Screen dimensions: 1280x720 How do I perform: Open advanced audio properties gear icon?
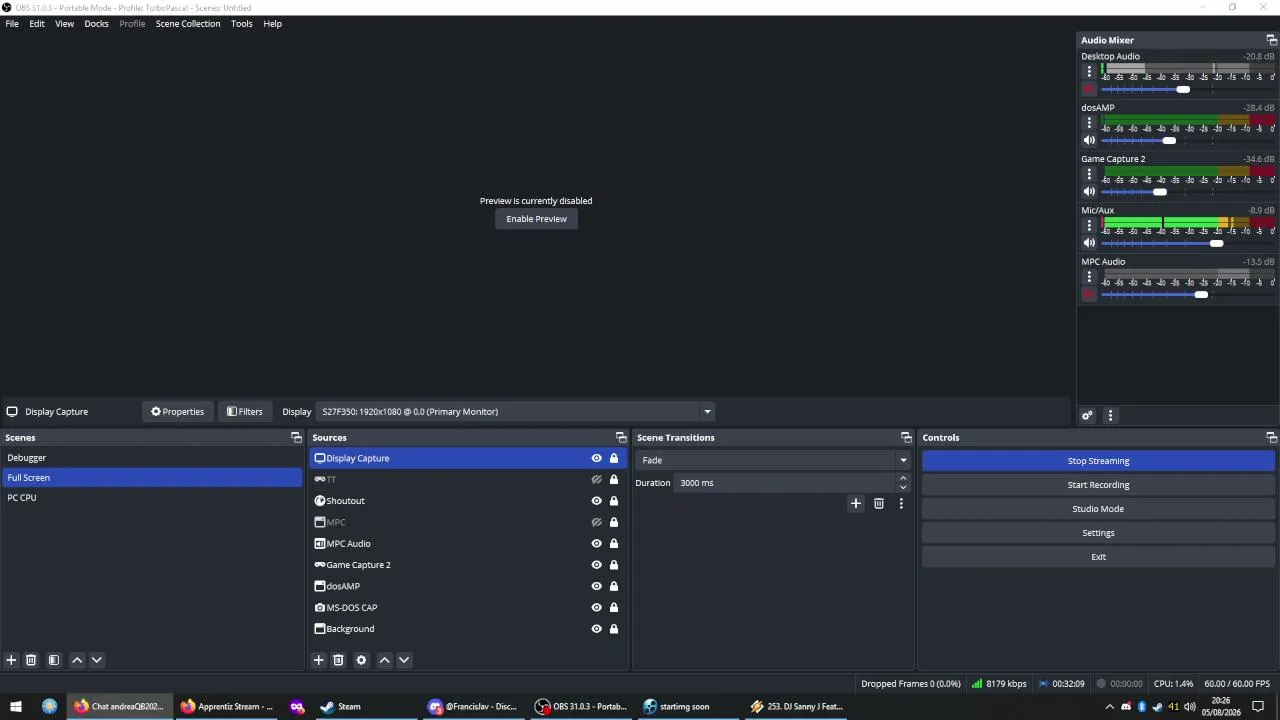1087,416
